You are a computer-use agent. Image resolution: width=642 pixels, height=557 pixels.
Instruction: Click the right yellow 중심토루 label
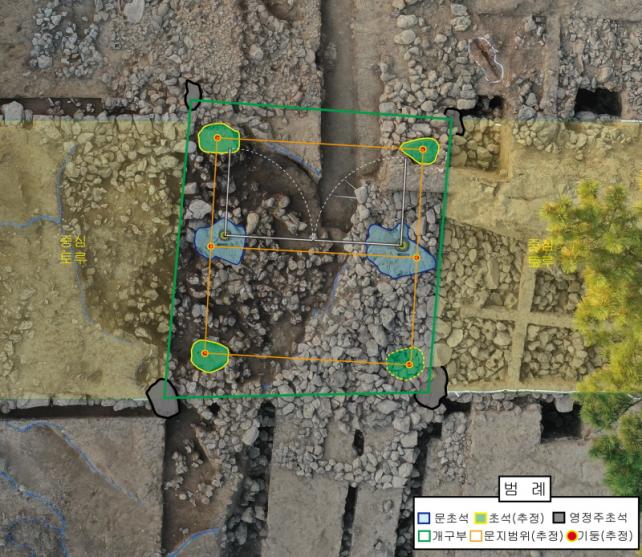pyautogui.click(x=540, y=252)
